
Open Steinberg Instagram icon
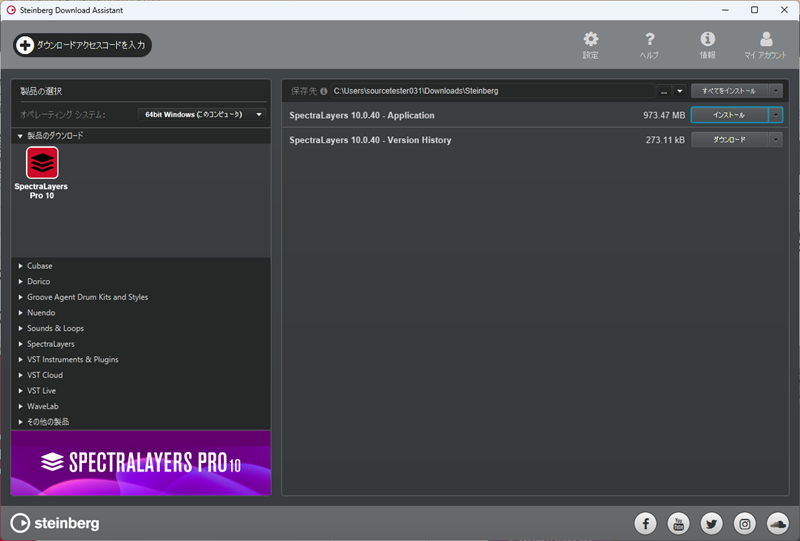click(x=745, y=523)
